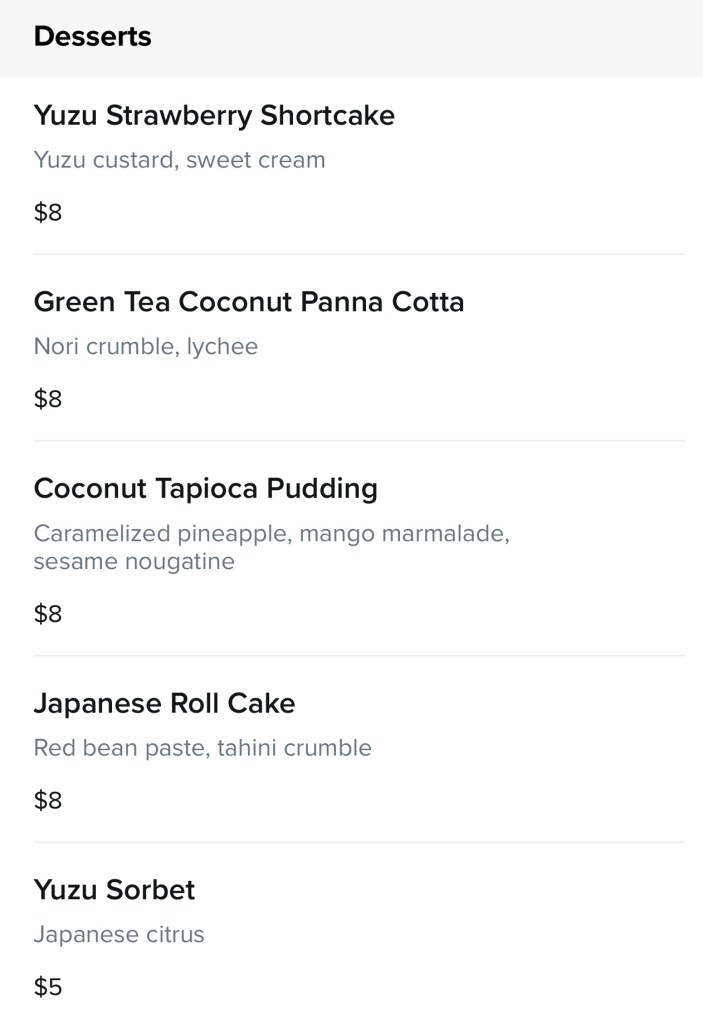
Task: Click the Japanese citrus description
Action: pyautogui.click(x=118, y=935)
